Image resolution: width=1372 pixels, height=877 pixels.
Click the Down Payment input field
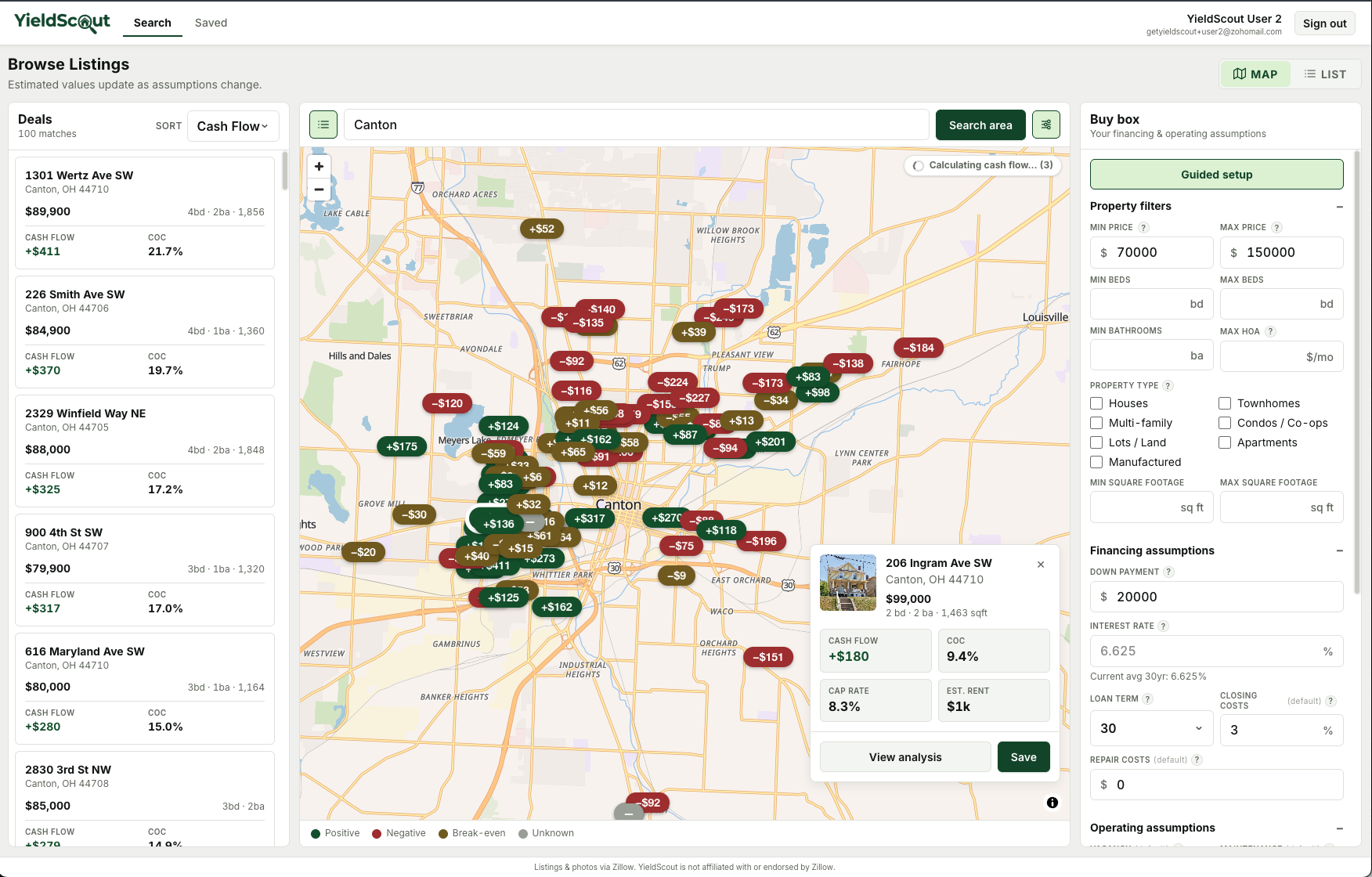point(1216,597)
